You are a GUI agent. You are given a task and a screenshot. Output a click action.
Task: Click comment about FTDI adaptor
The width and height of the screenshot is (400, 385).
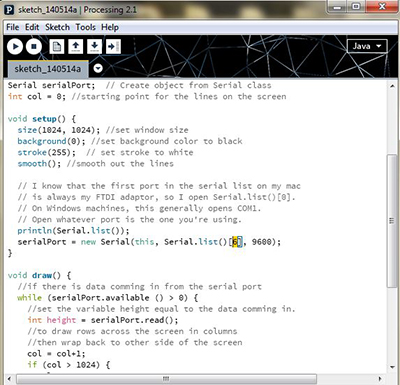(156, 197)
